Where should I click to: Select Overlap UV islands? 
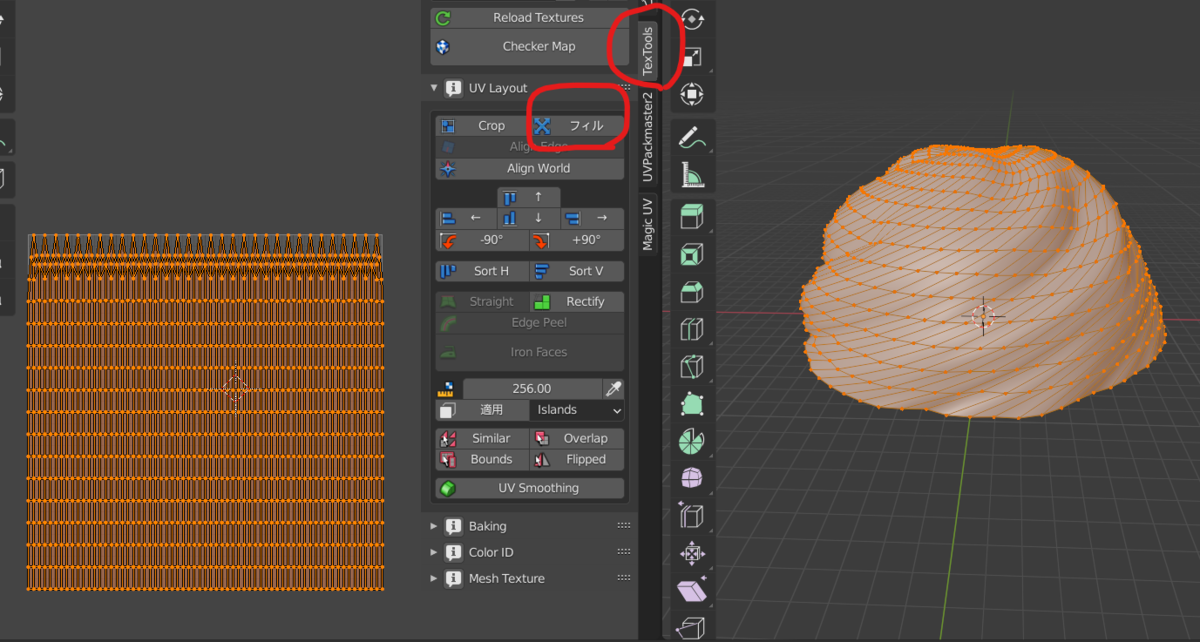coord(577,438)
